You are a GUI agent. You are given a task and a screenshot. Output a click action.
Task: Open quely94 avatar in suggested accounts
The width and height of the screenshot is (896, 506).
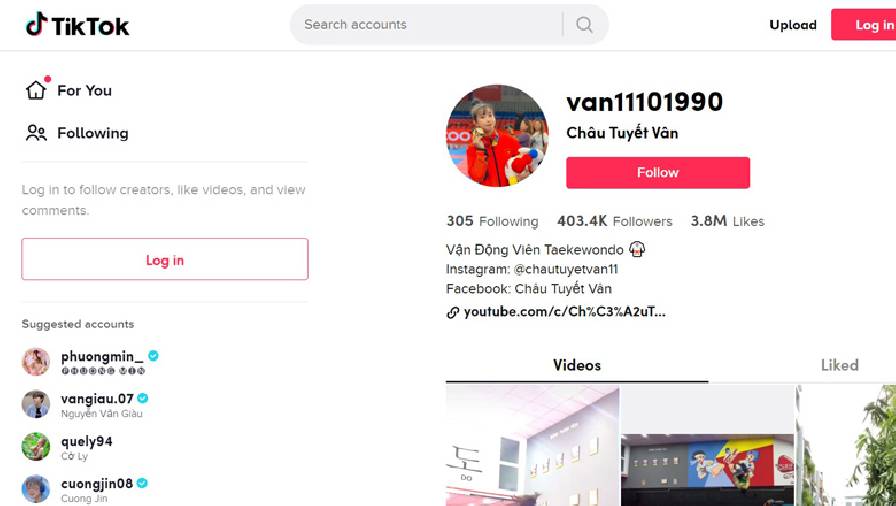35,447
